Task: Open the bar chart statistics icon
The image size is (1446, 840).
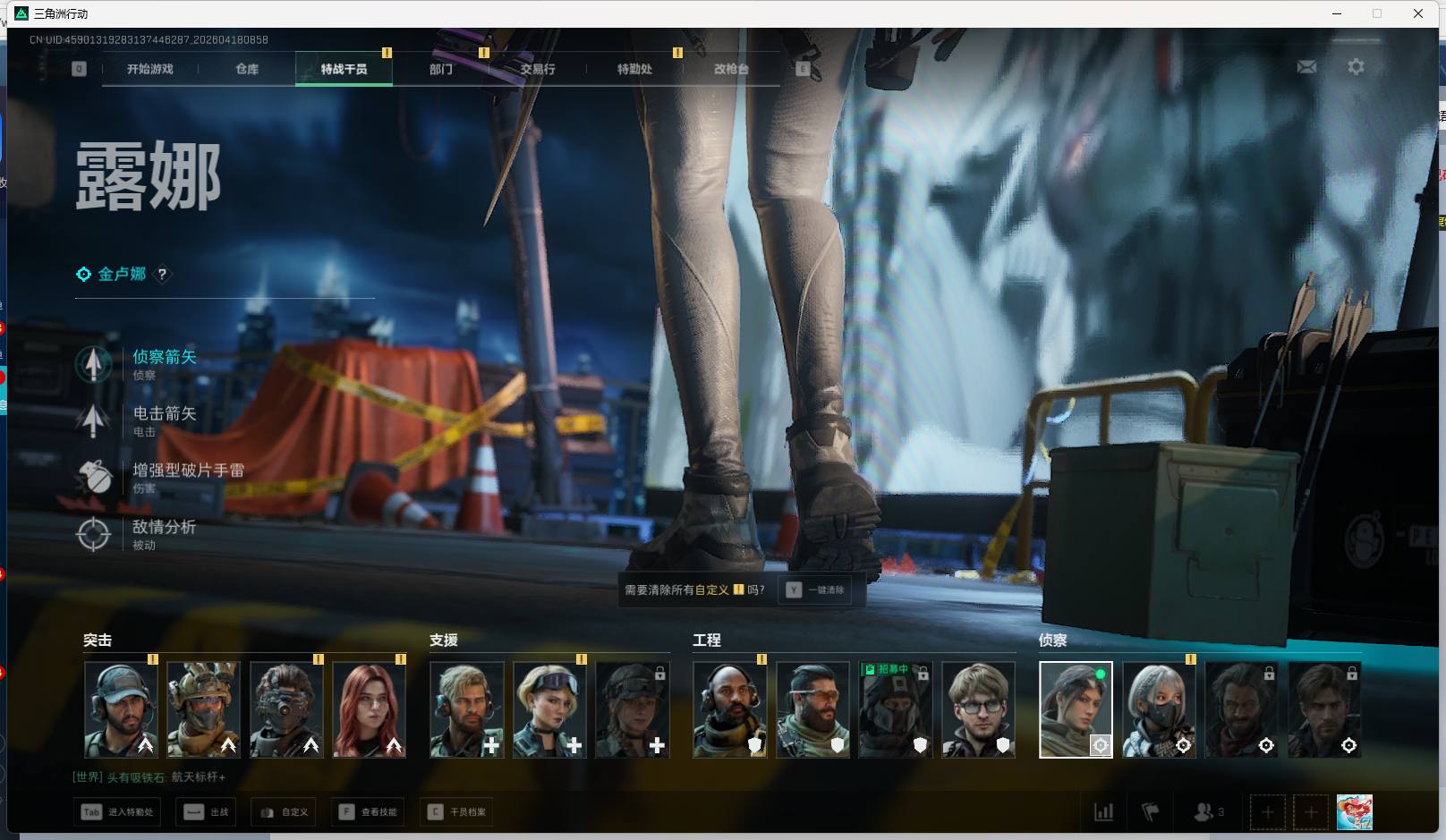Action: click(1104, 812)
